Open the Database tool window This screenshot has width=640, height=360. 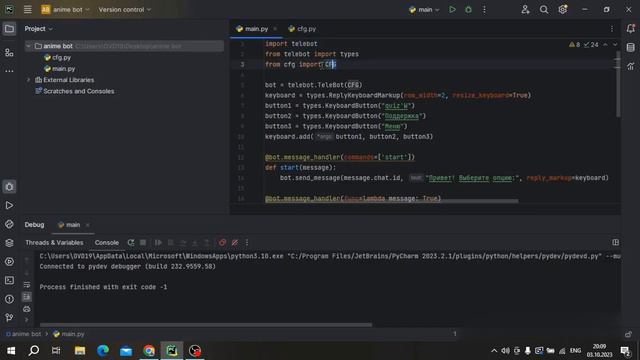(x=631, y=47)
